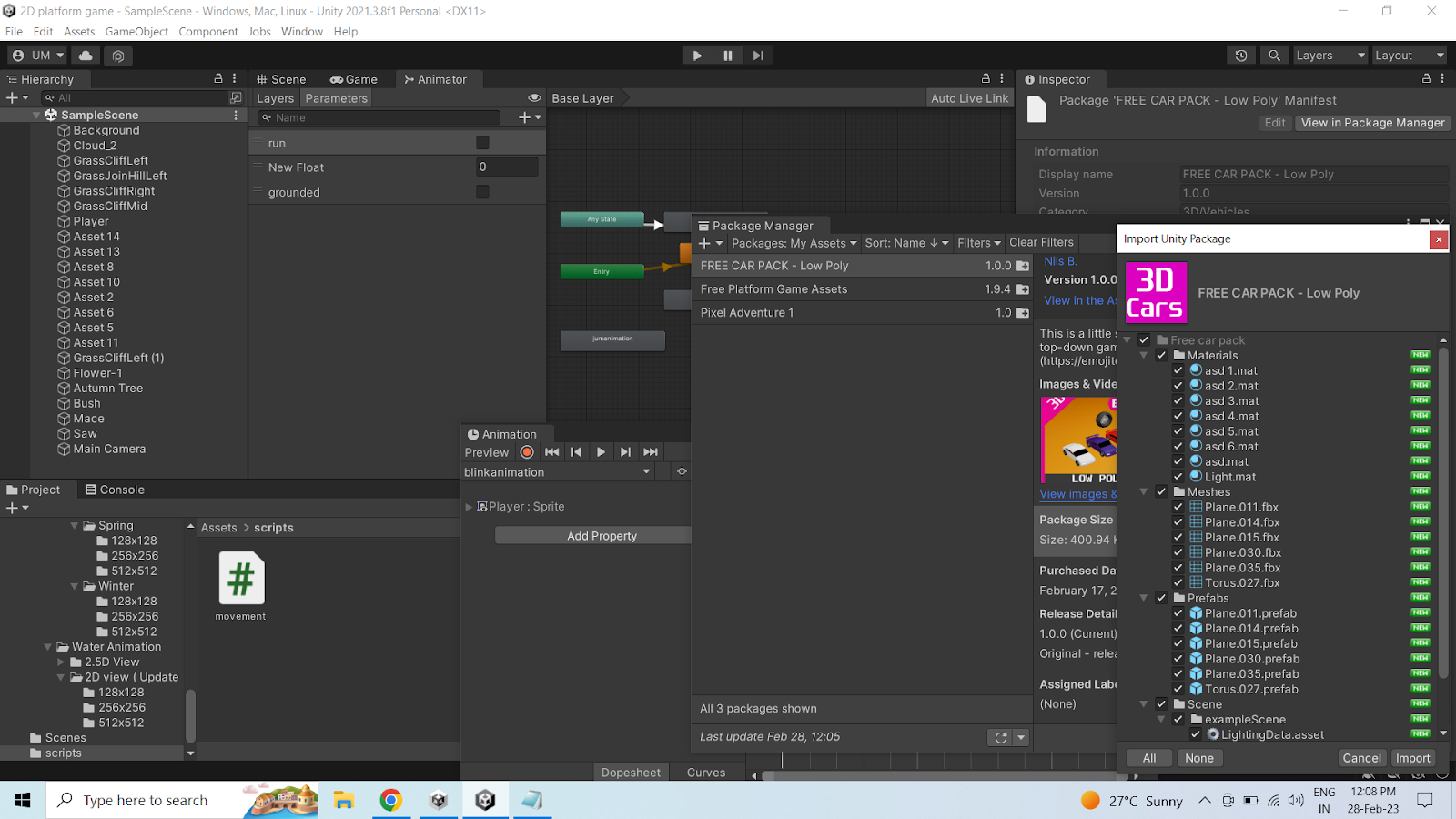Viewport: 1456px width, 819px height.
Task: Toggle the Animator layers eye visibility icon
Action: tap(534, 98)
